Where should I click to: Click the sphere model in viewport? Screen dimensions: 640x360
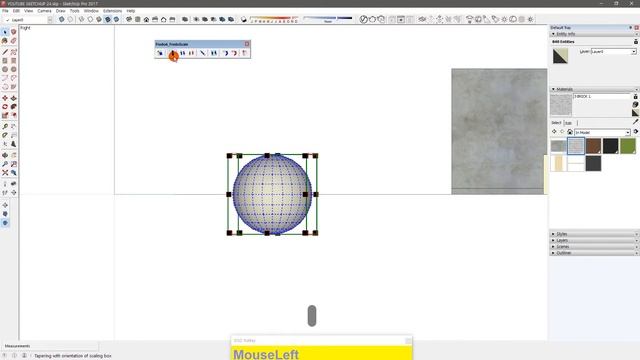point(272,194)
